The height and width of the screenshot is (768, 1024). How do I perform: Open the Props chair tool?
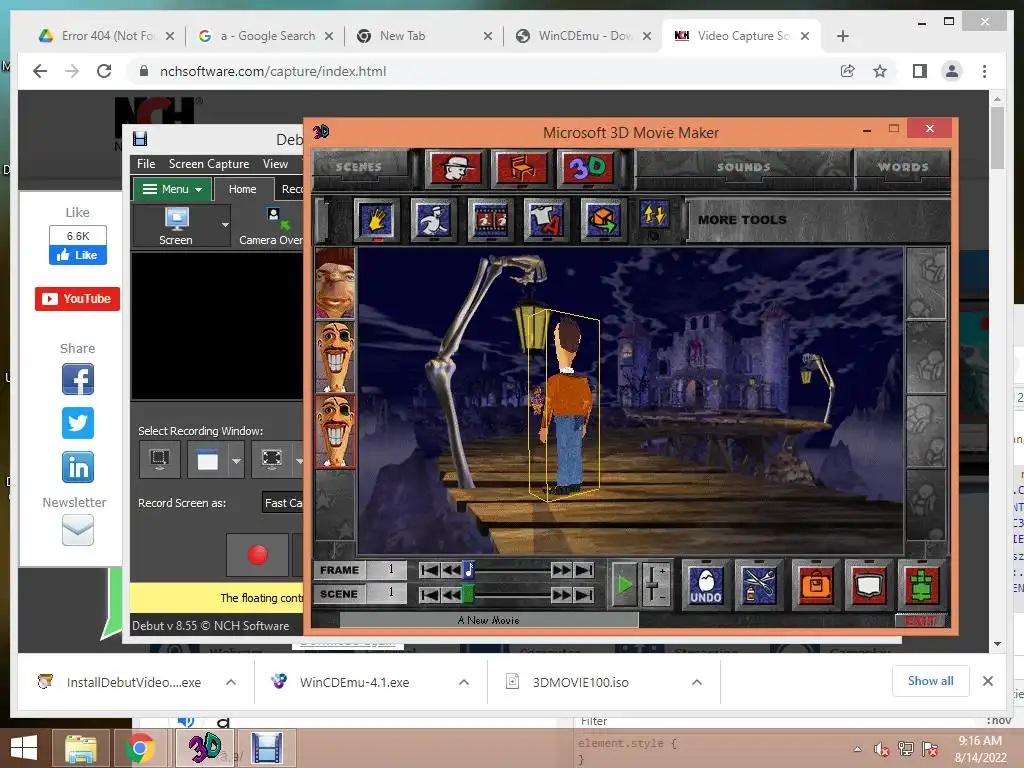520,168
